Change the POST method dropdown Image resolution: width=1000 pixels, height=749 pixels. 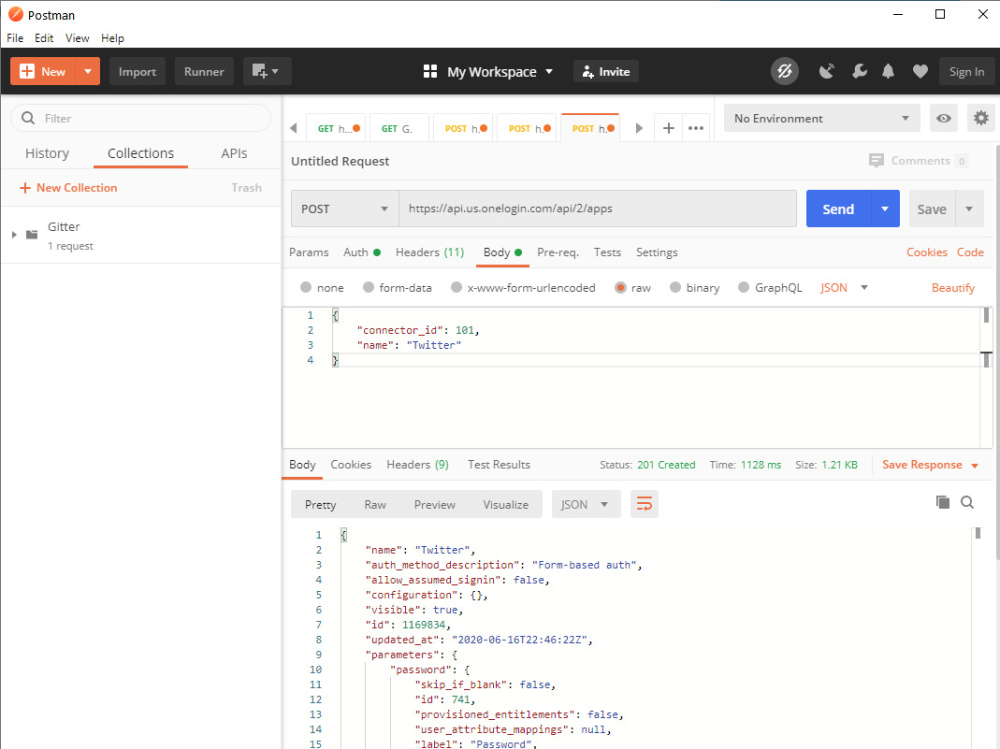pos(345,209)
